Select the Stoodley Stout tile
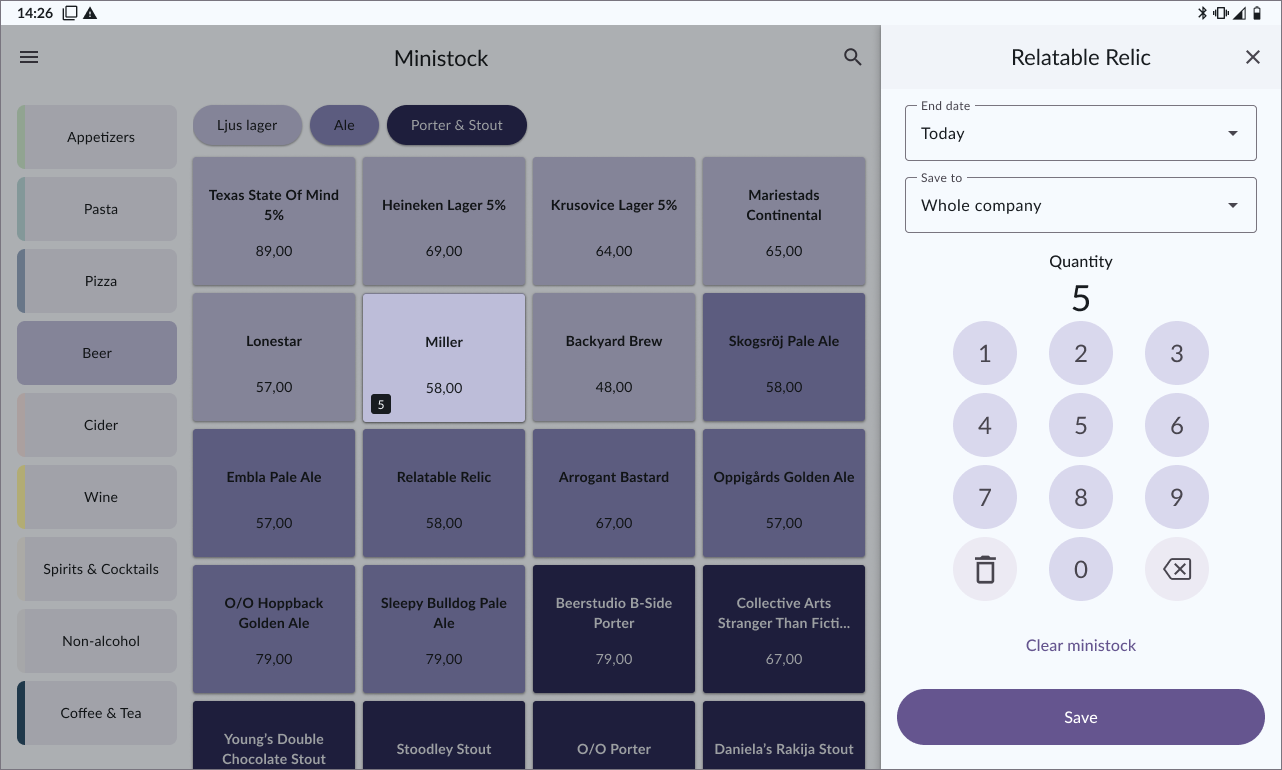 [444, 735]
